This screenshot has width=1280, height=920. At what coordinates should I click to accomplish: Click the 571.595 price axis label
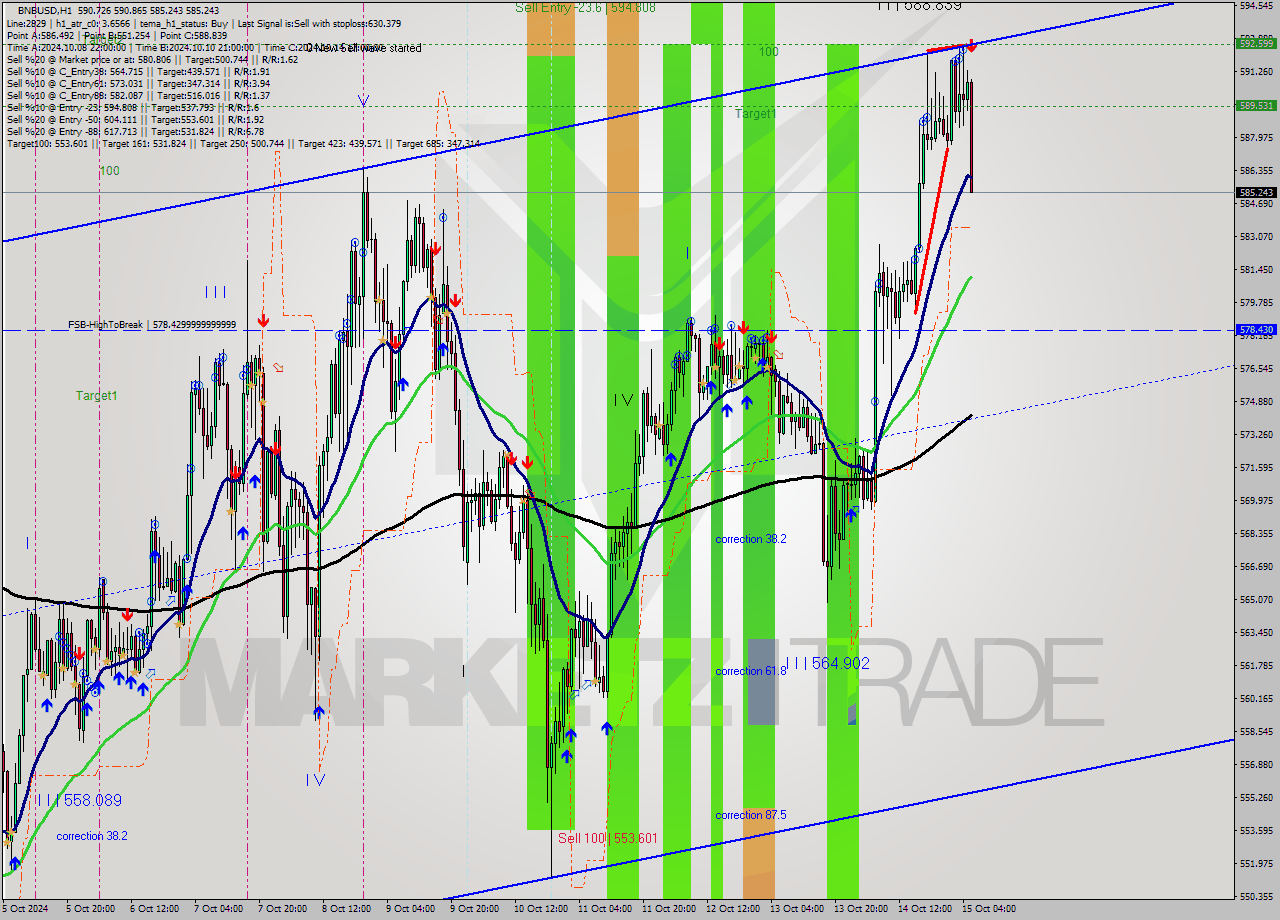coord(1256,468)
